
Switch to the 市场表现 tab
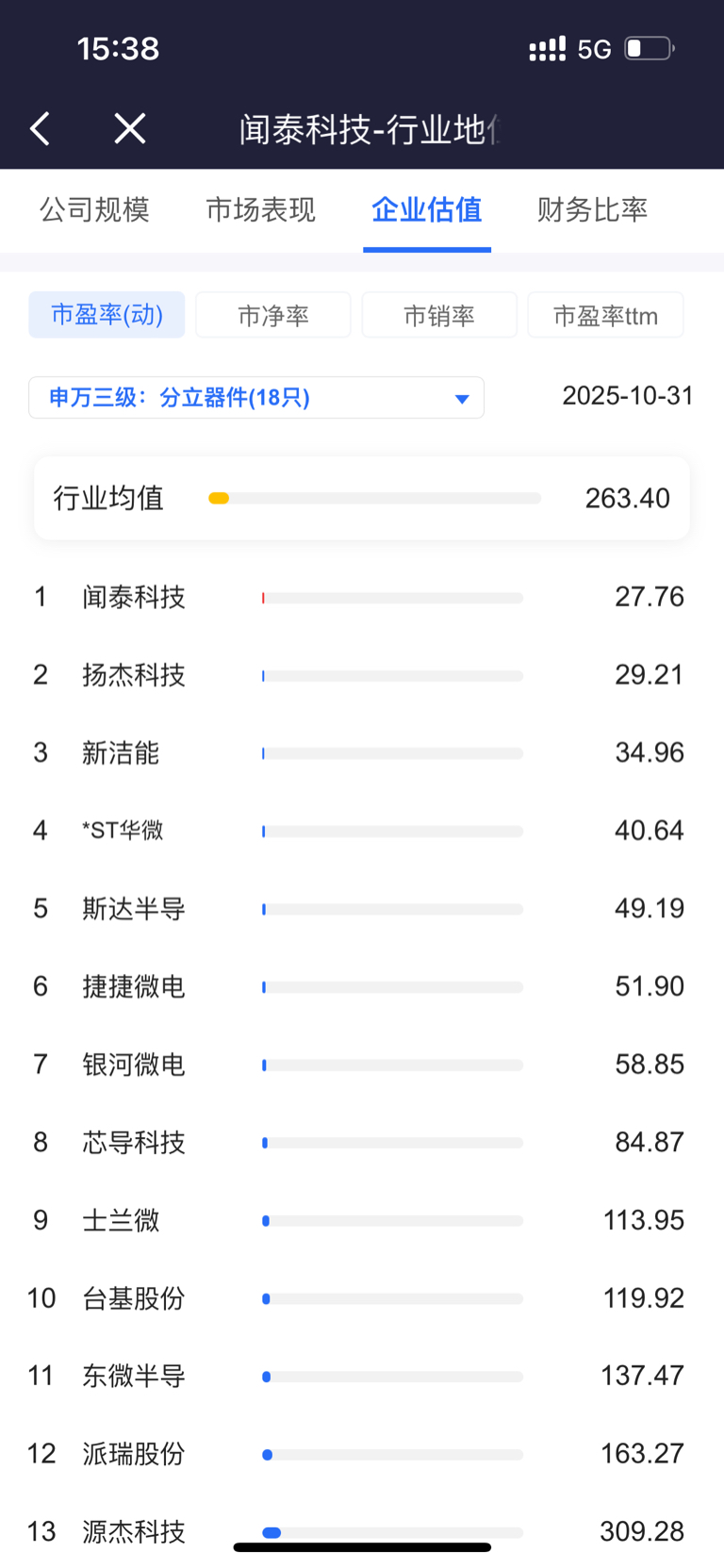point(260,210)
